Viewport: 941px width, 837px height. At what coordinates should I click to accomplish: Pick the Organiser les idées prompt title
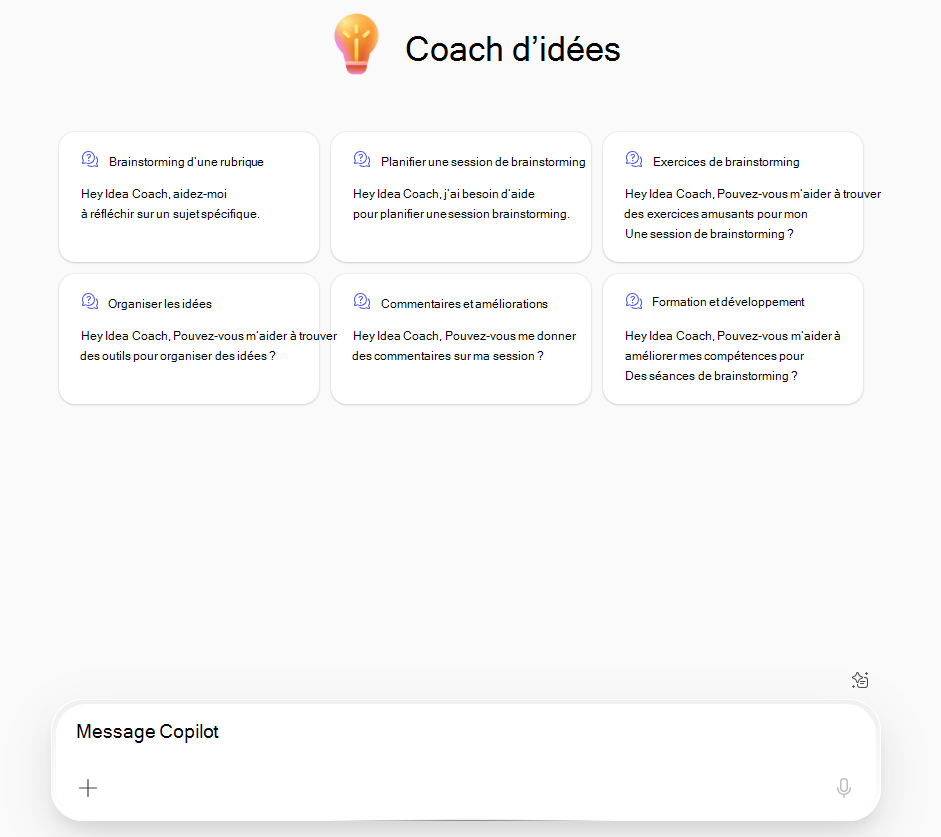click(160, 304)
